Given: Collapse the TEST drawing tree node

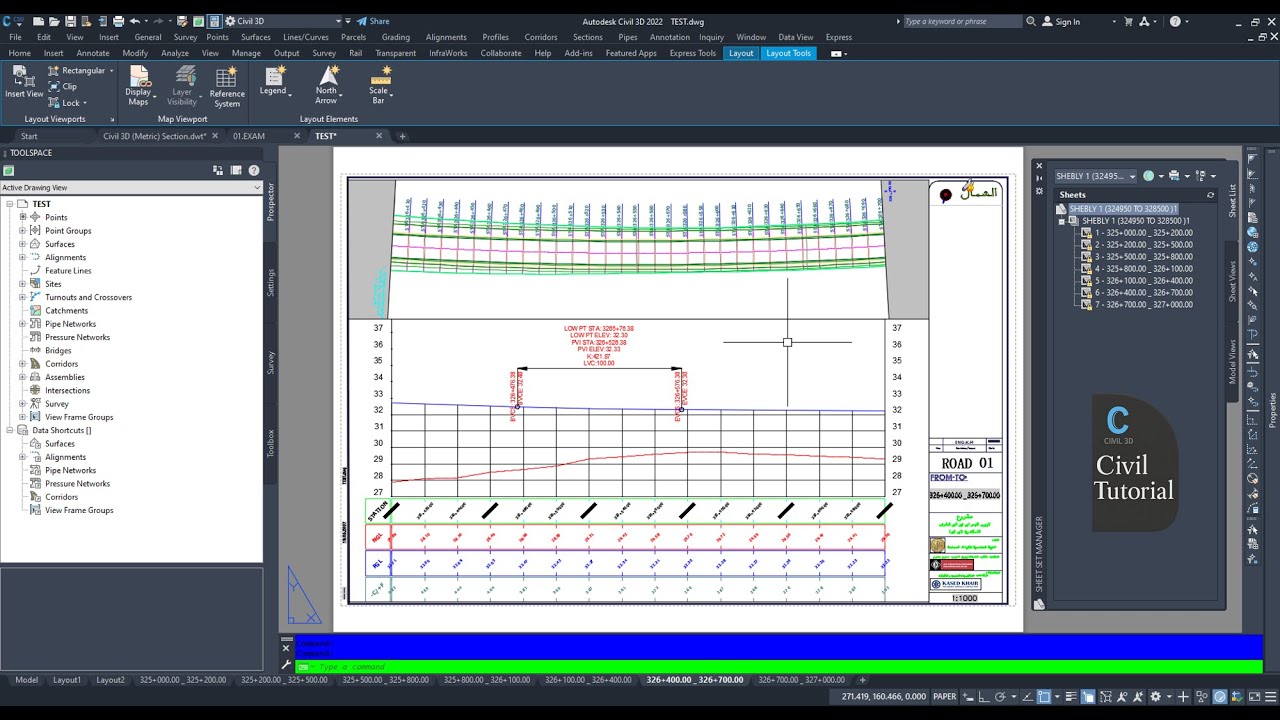Looking at the screenshot, I should click(9, 204).
